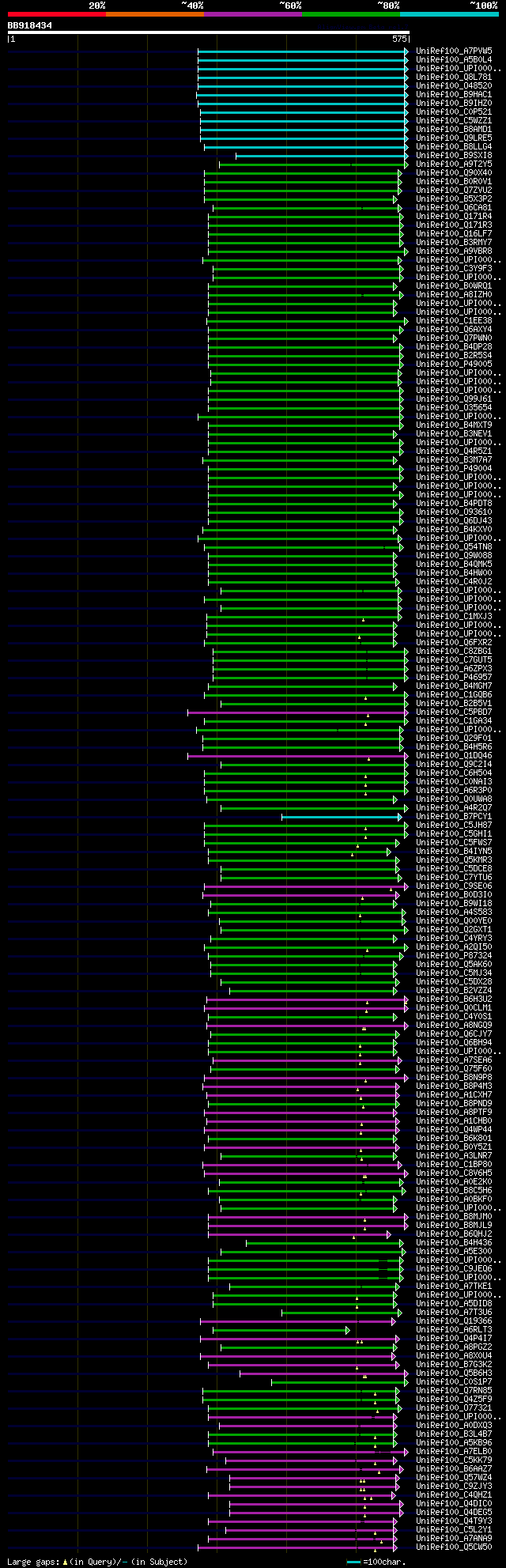Click label UniRef100_B4H5R6

point(454,746)
